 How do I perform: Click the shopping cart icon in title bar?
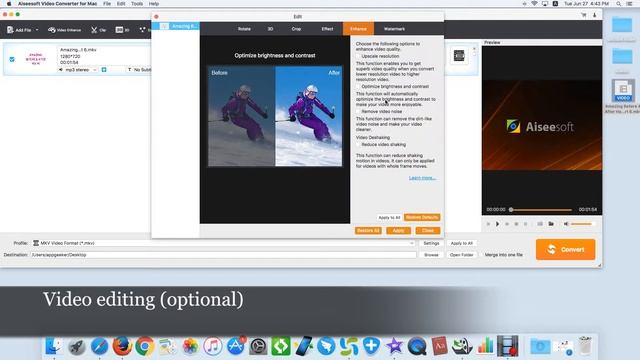[x=584, y=15]
